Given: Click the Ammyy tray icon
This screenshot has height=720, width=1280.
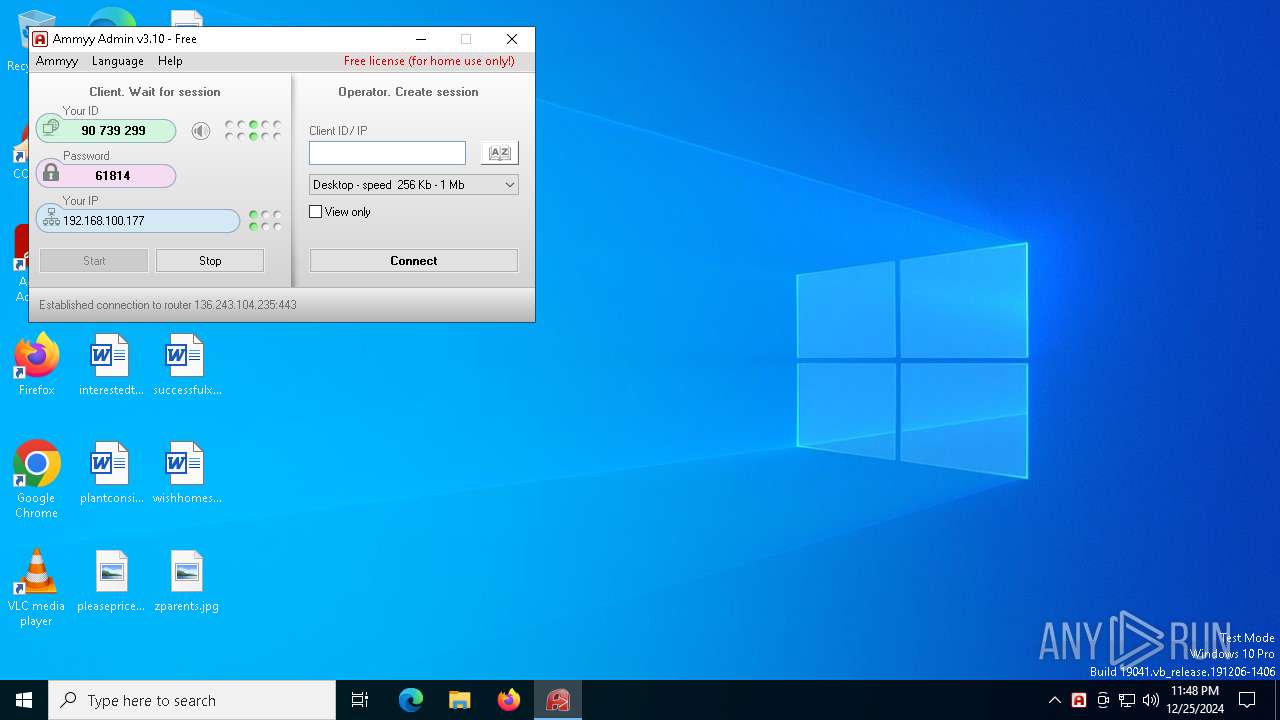Looking at the screenshot, I should click(1079, 700).
